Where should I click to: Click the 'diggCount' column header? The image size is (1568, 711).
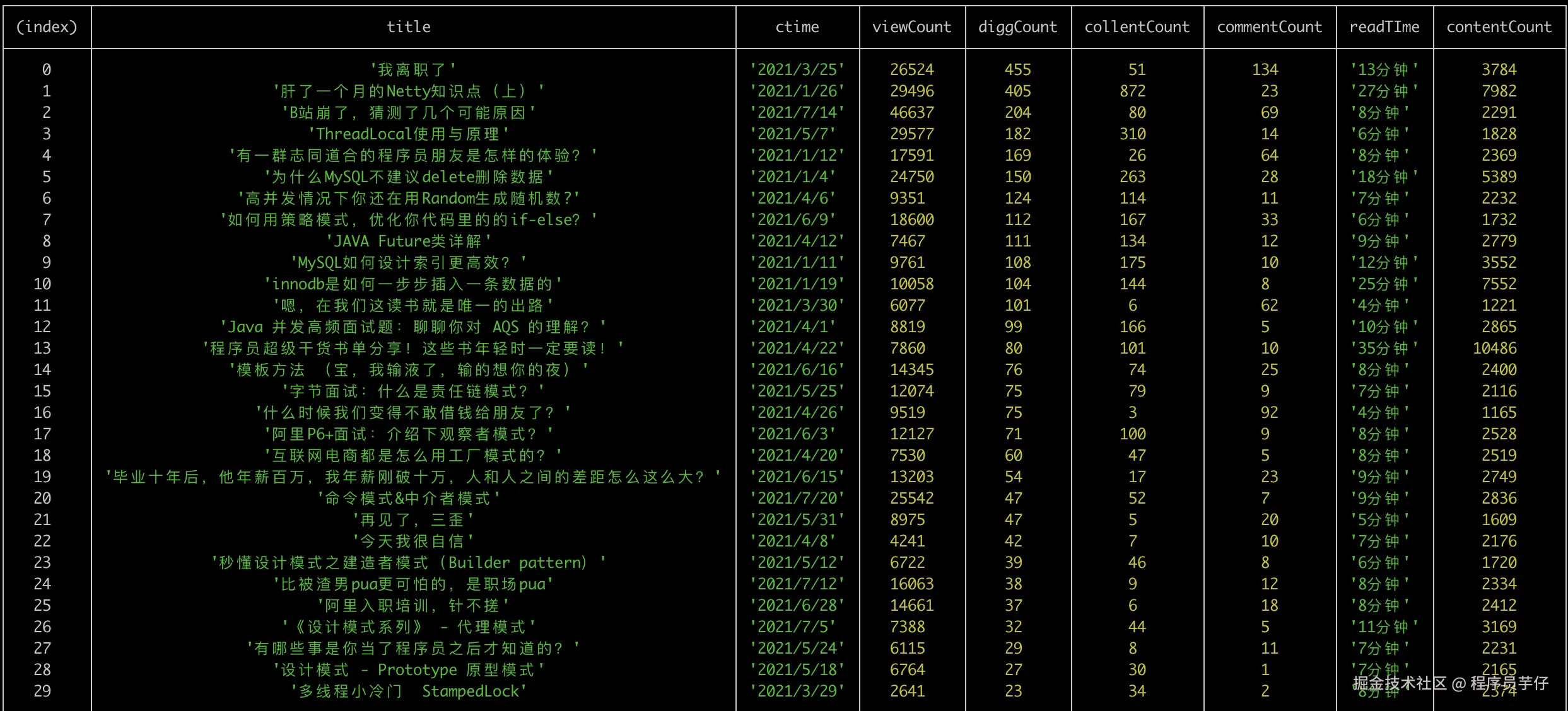pos(1017,27)
